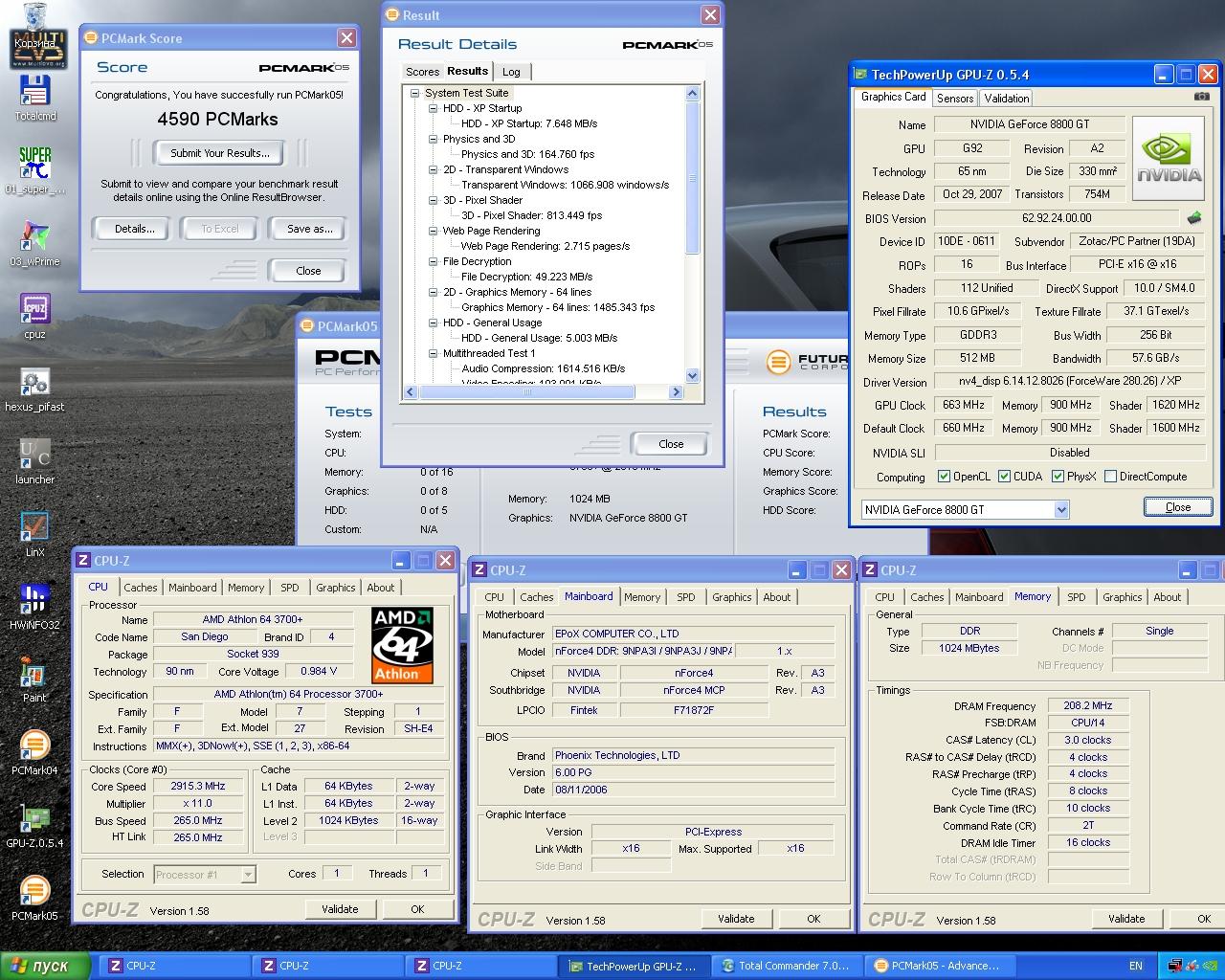This screenshot has height=980, width=1225.
Task: Click Close in the Result window
Action: click(671, 444)
